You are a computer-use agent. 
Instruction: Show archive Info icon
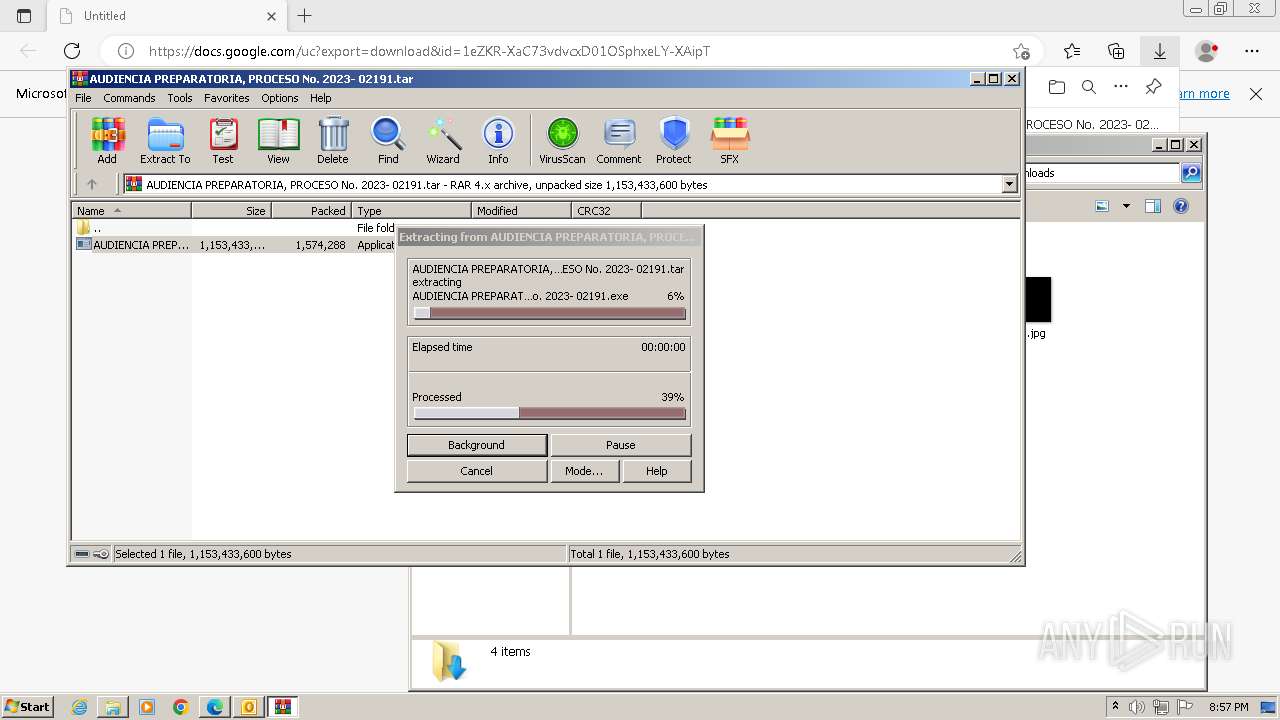click(x=498, y=140)
